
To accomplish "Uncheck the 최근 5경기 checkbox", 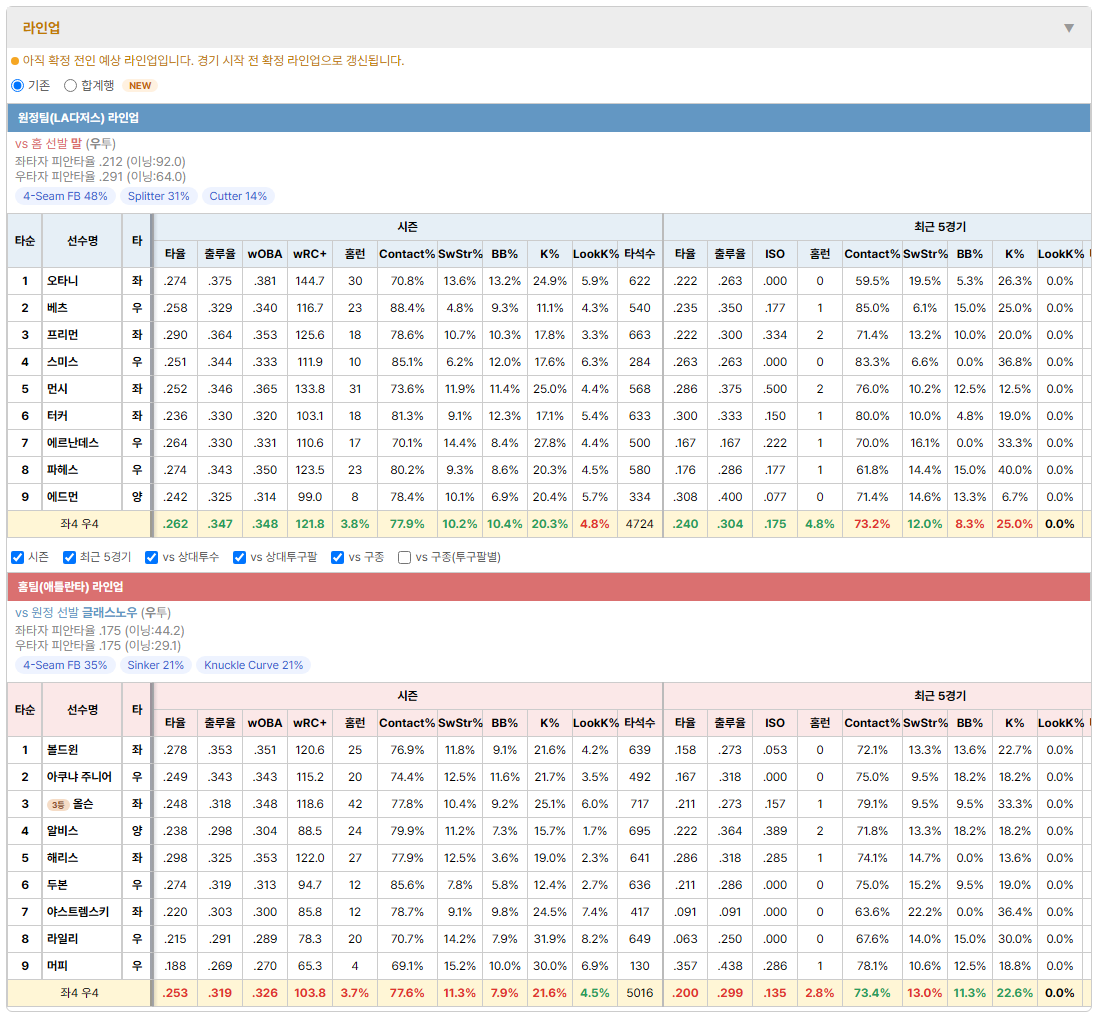I will click(x=69, y=557).
